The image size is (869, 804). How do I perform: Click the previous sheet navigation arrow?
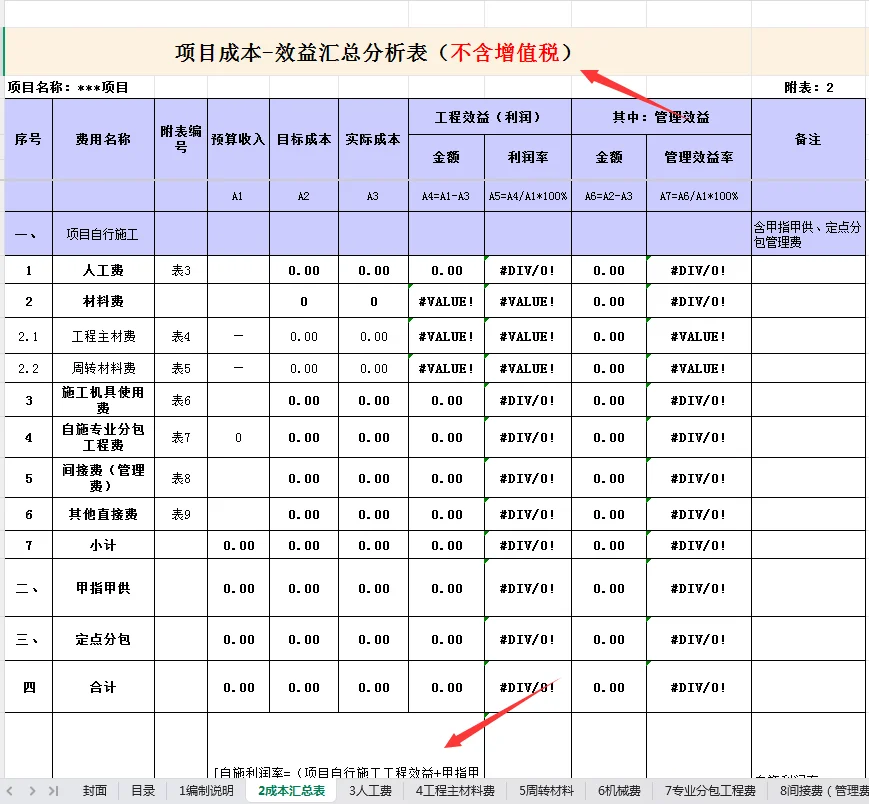pos(10,789)
